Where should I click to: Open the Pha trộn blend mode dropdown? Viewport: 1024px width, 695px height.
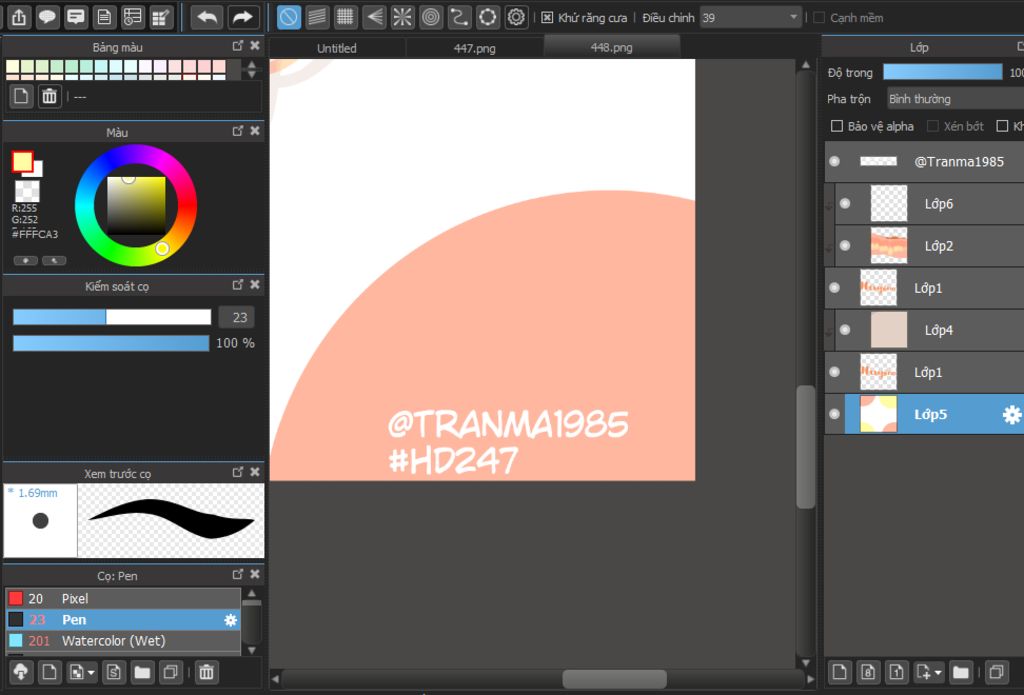pyautogui.click(x=955, y=99)
